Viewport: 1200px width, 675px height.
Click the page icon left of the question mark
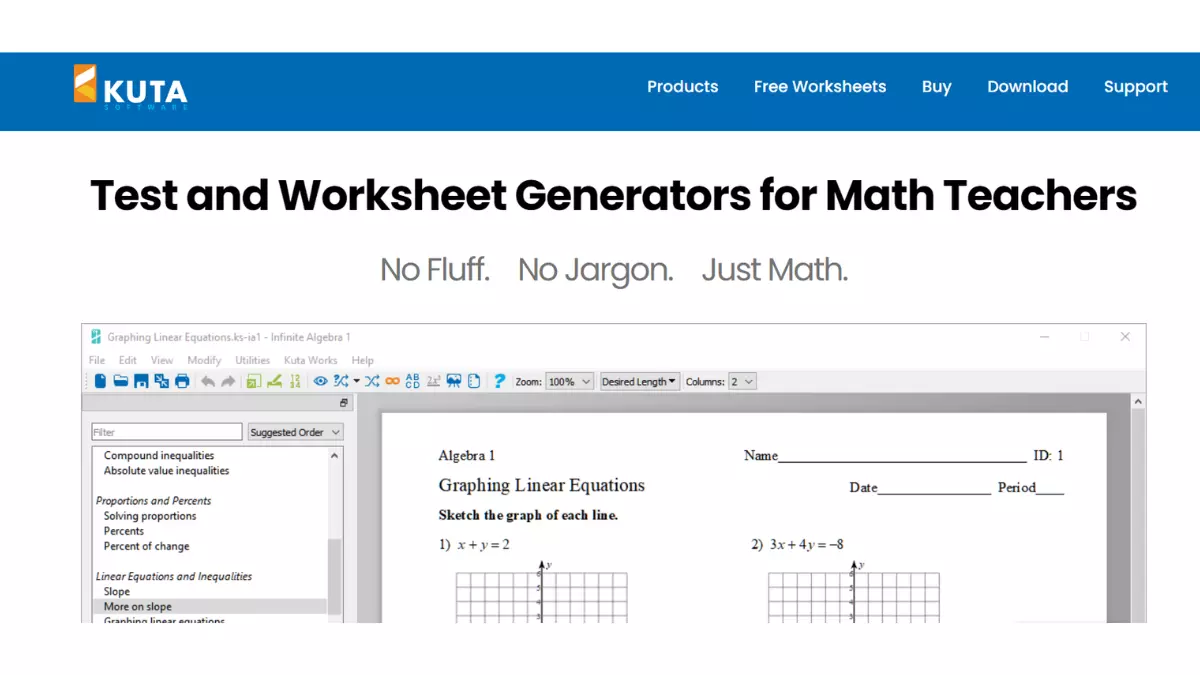(x=474, y=381)
